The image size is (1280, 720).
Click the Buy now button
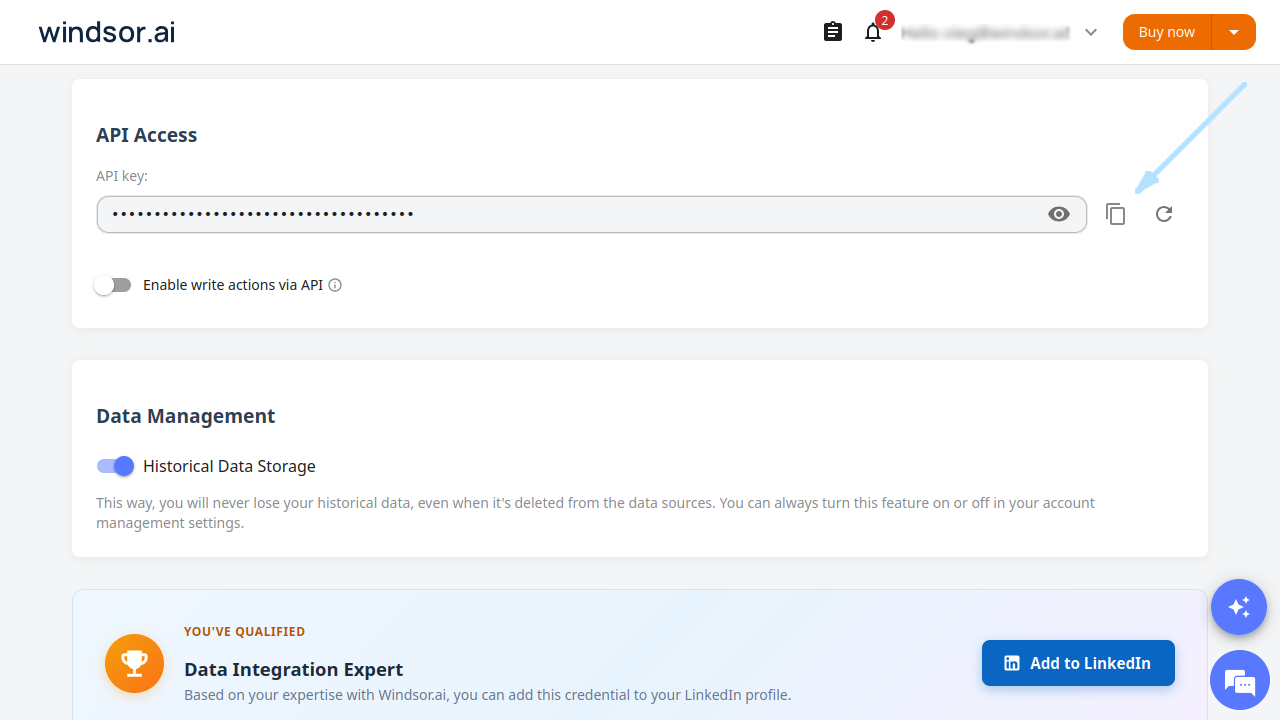[1167, 32]
